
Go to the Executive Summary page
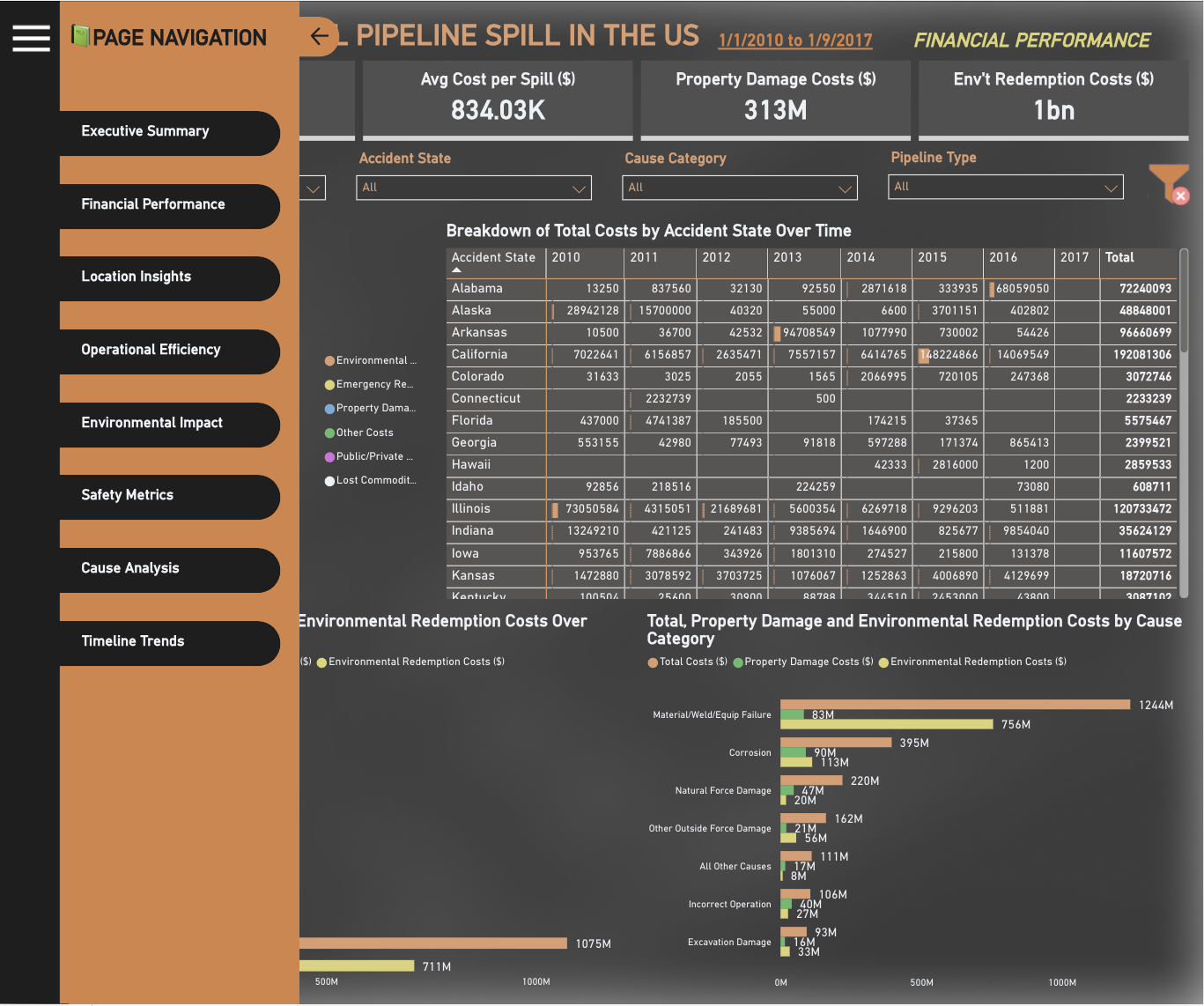click(169, 132)
